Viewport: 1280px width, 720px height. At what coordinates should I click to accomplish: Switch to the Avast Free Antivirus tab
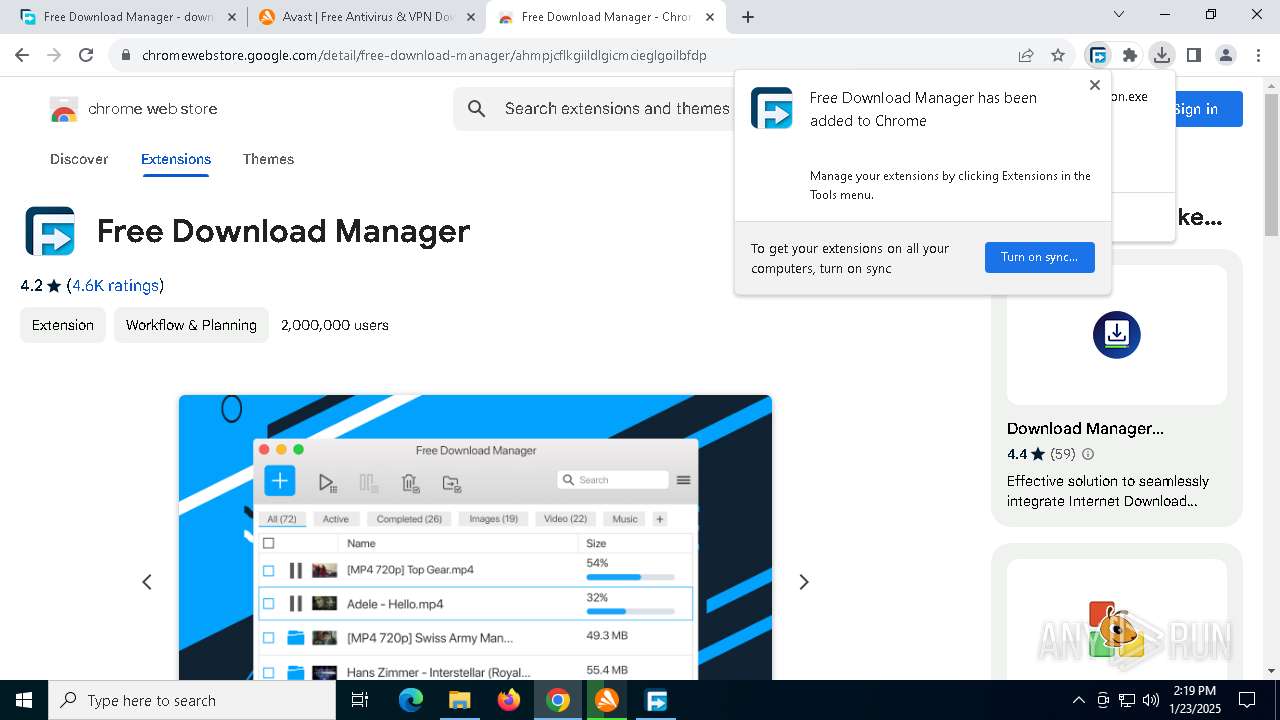pos(365,17)
